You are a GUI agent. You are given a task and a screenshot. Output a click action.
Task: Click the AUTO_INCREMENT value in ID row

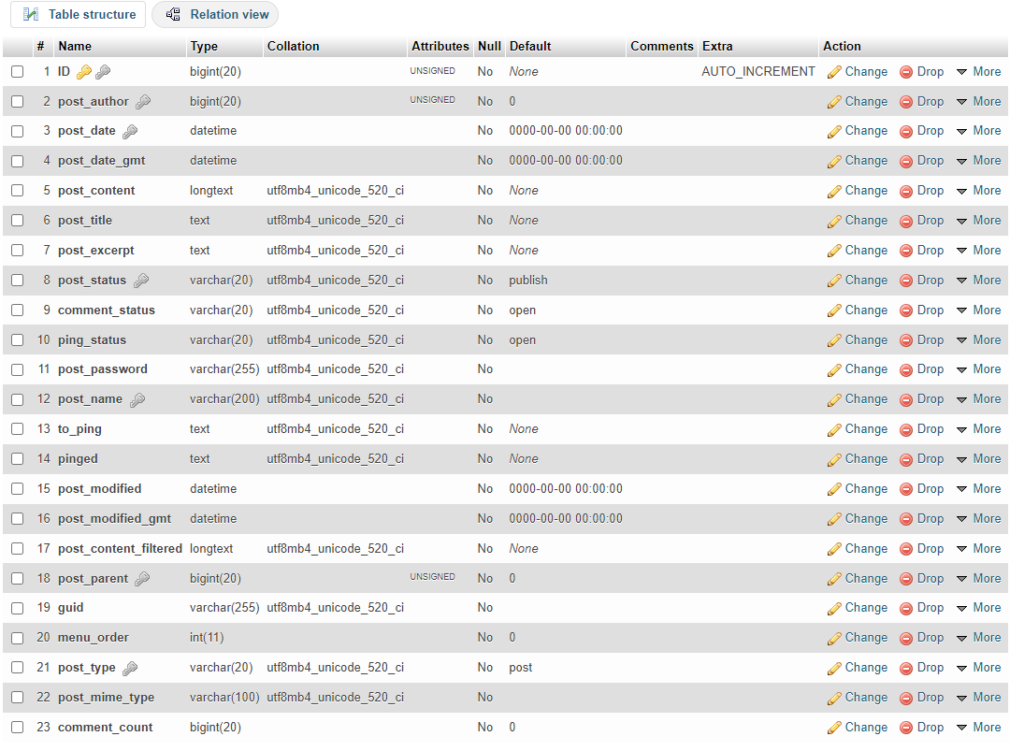[x=758, y=72]
